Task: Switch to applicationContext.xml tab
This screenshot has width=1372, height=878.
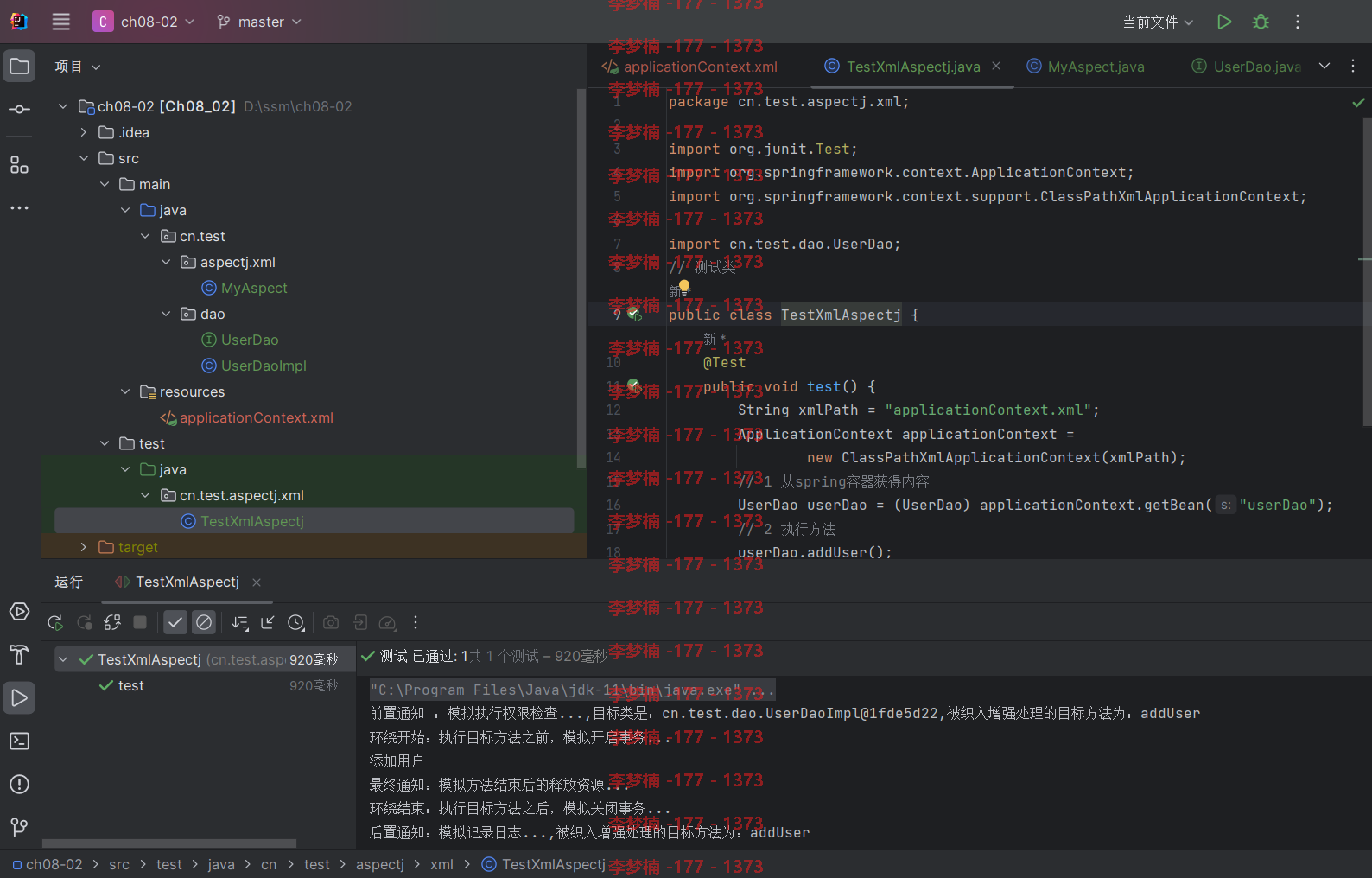Action: (x=689, y=67)
